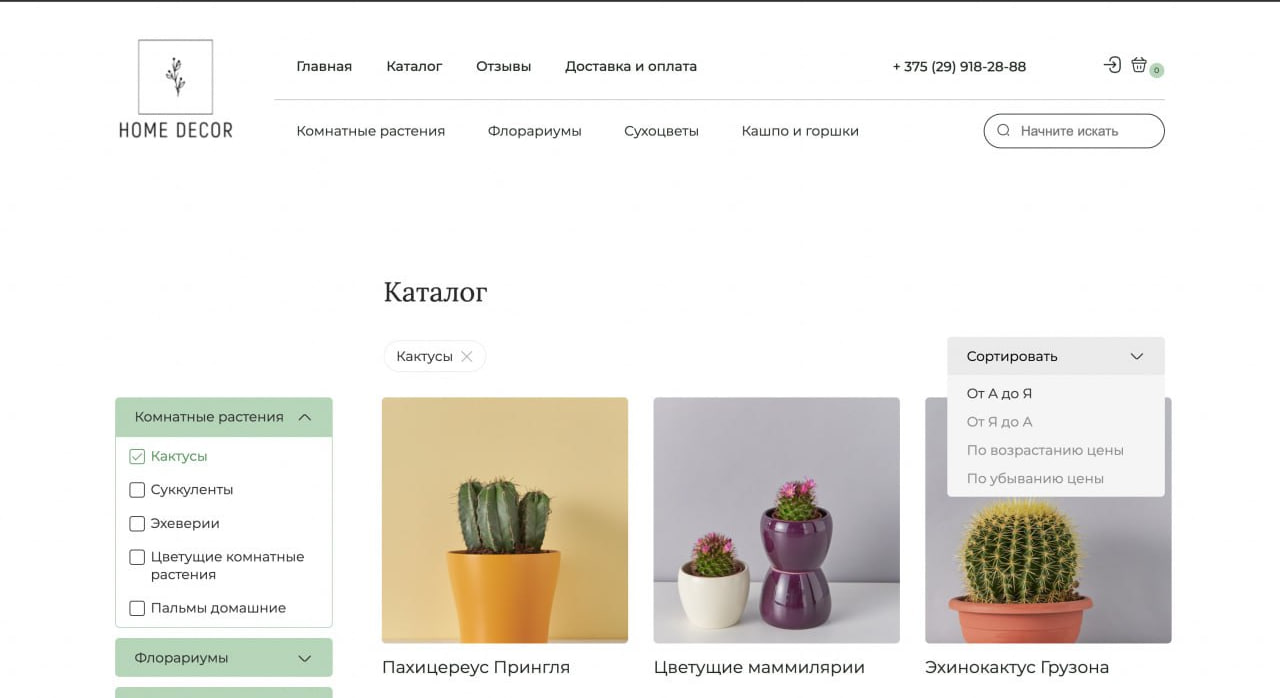1280x698 pixels.
Task: Open the Кашпо и горшки category
Action: tap(800, 131)
